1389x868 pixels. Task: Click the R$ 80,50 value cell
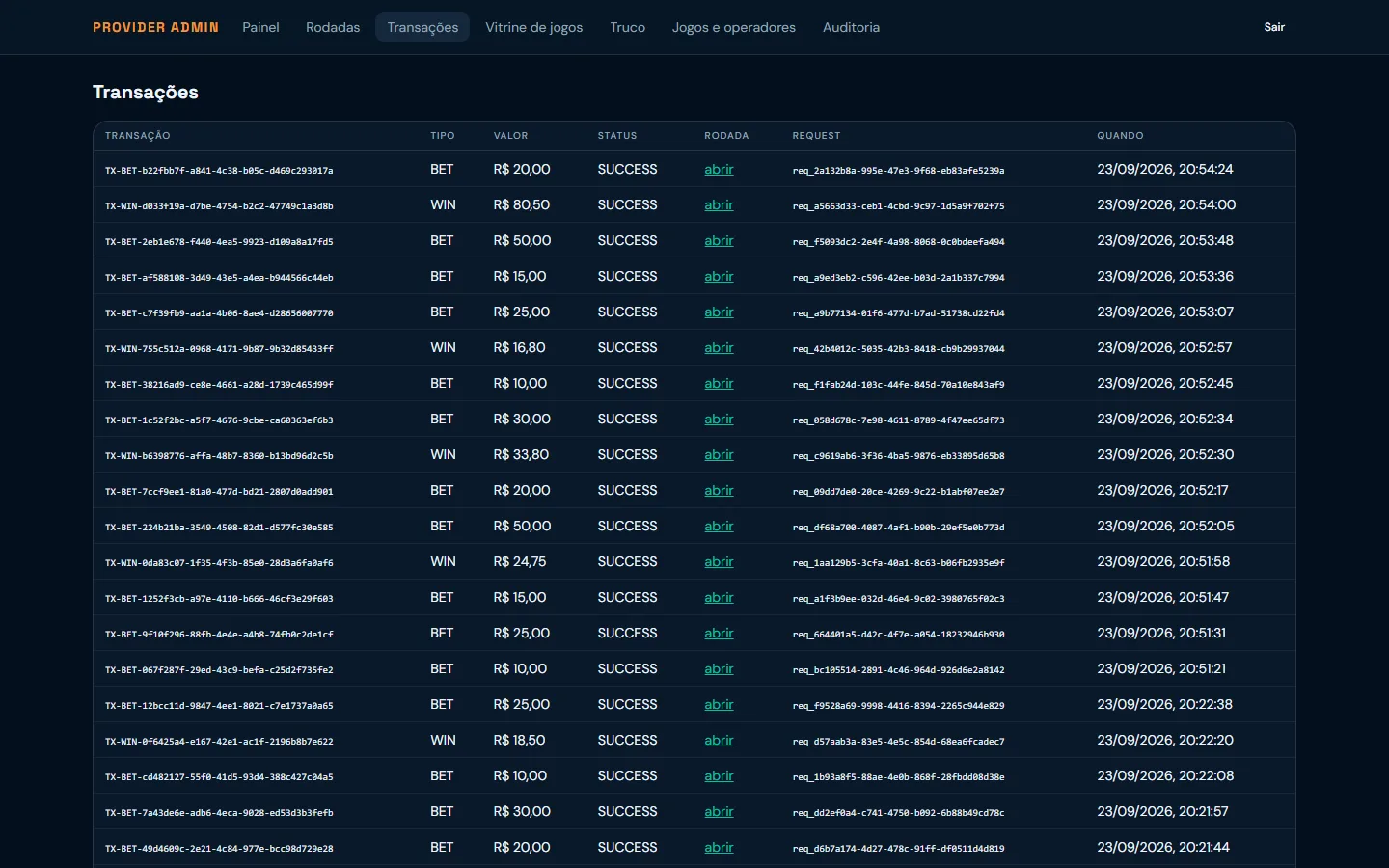coord(522,204)
